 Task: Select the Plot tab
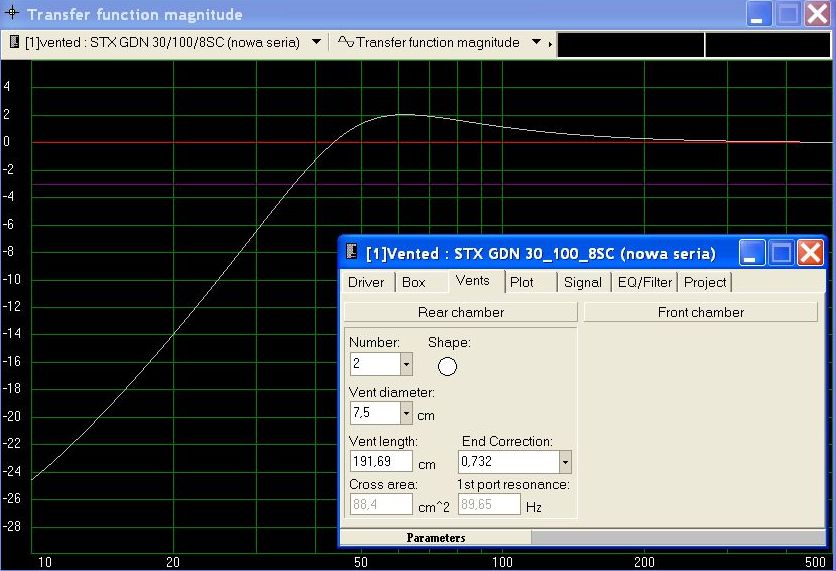522,283
